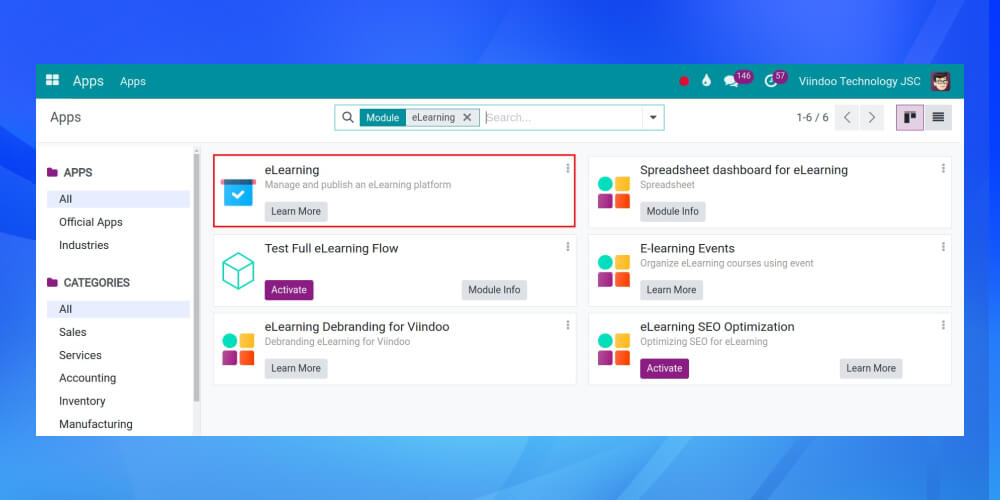Click eLearning Debranding for Viindoo title
The width and height of the screenshot is (1000, 500).
[357, 327]
